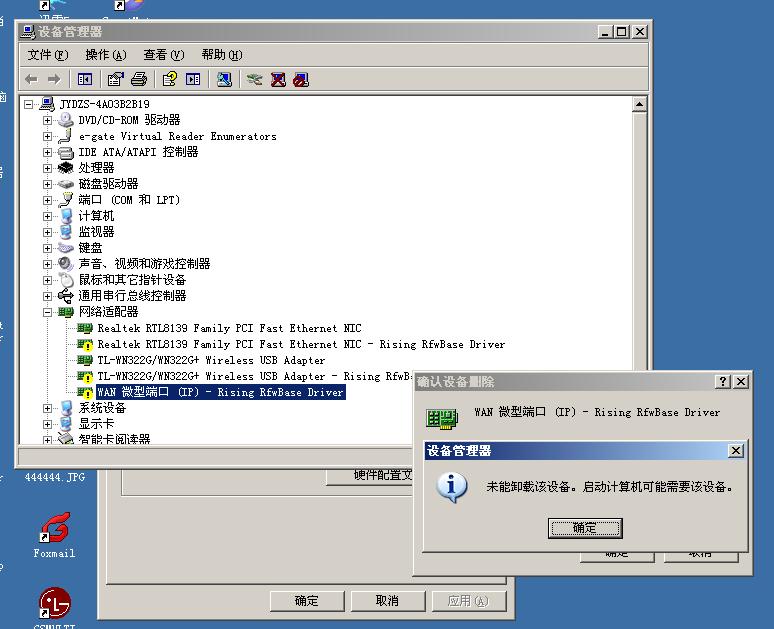Open the LG desktop shortcut icon

54,603
